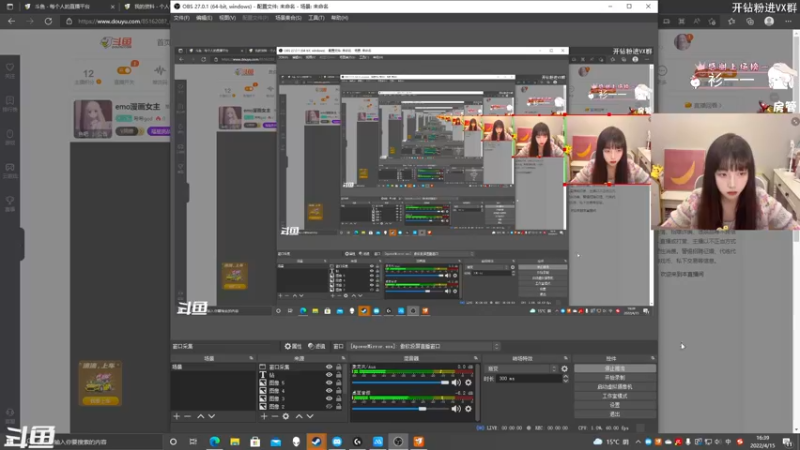Viewport: 800px width, 450px height.
Task: Move scene down arrow icon
Action: coord(211,416)
